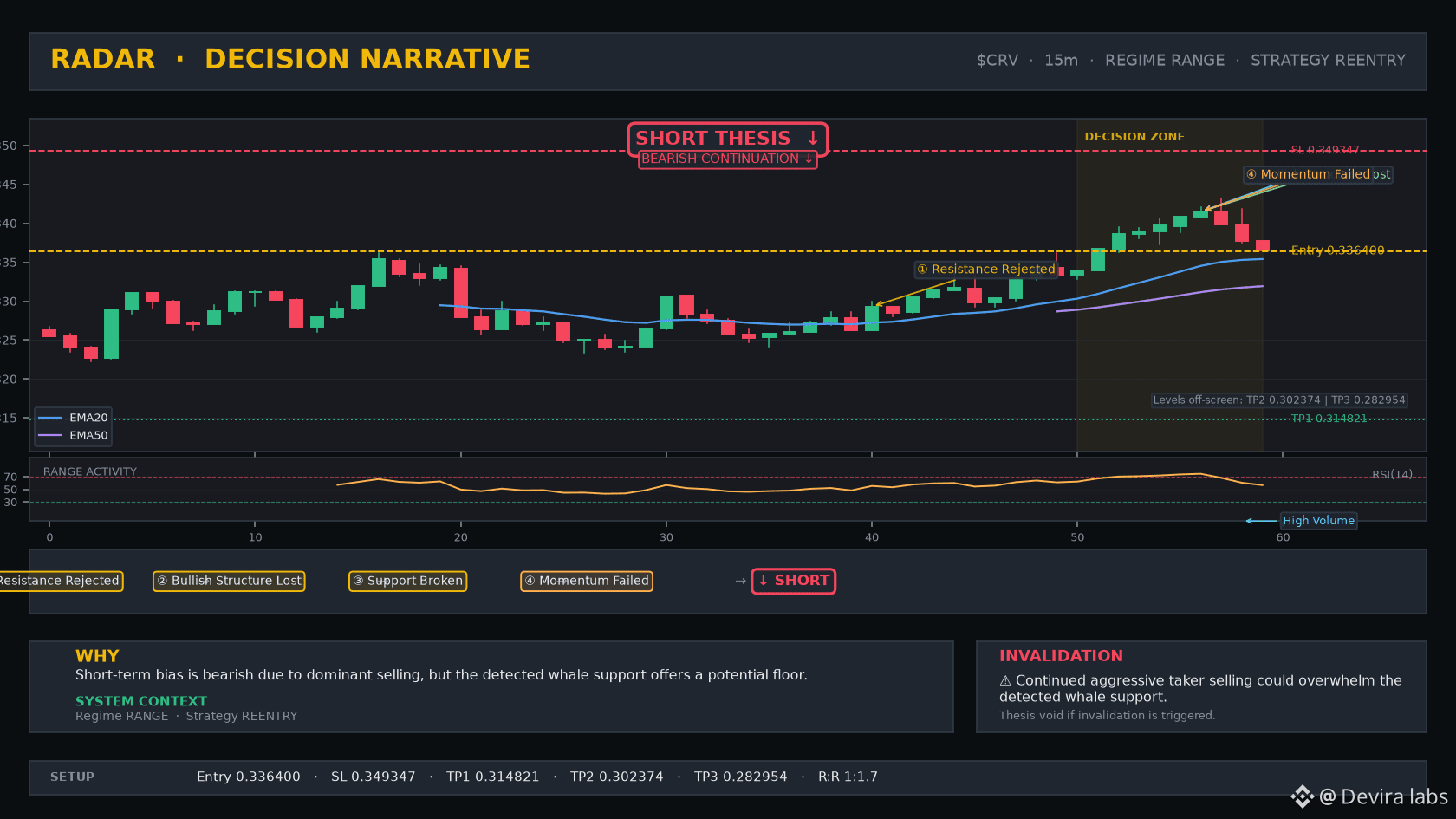
Task: Open the red SHORT decision badge
Action: click(794, 581)
